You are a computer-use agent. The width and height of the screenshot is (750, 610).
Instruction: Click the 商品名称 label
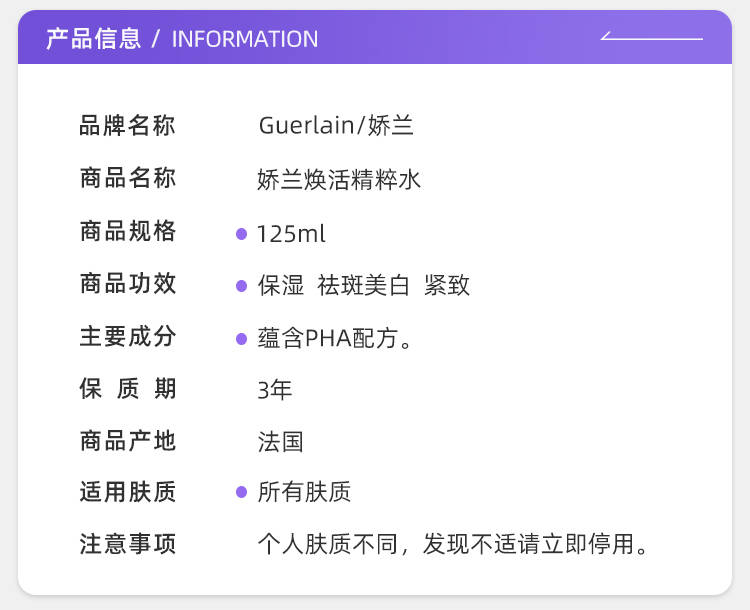pos(128,178)
